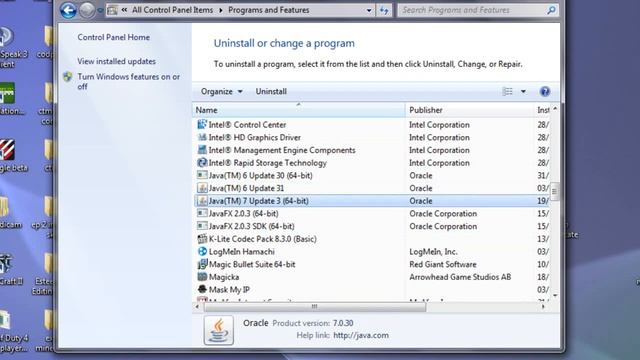Open Control Panel Home
640x360 pixels.
coord(113,37)
